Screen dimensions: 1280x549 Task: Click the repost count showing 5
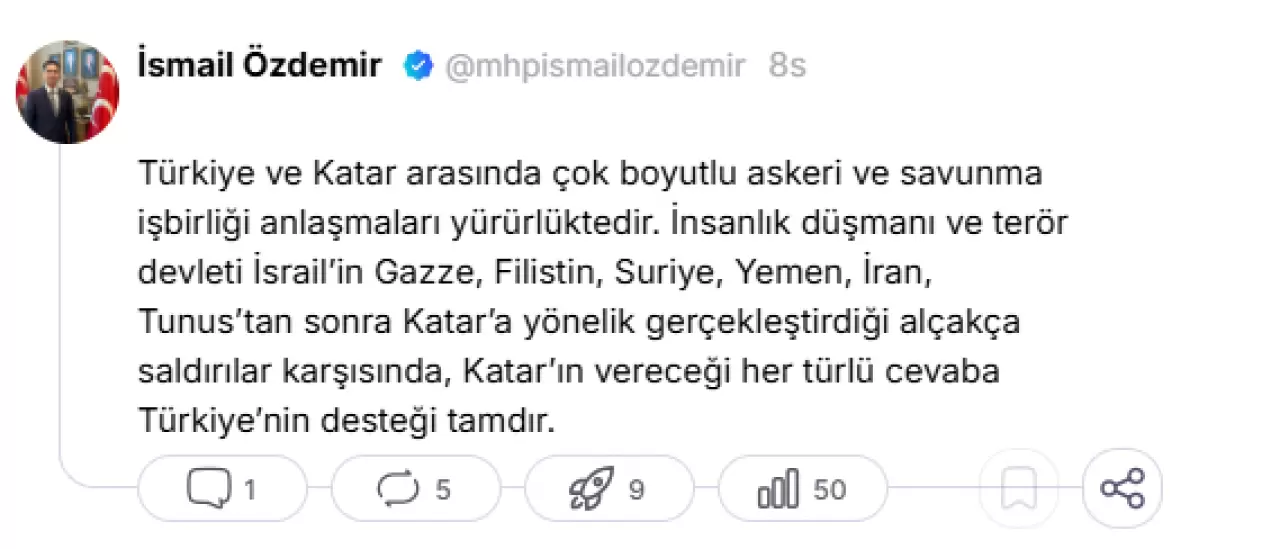click(x=443, y=490)
